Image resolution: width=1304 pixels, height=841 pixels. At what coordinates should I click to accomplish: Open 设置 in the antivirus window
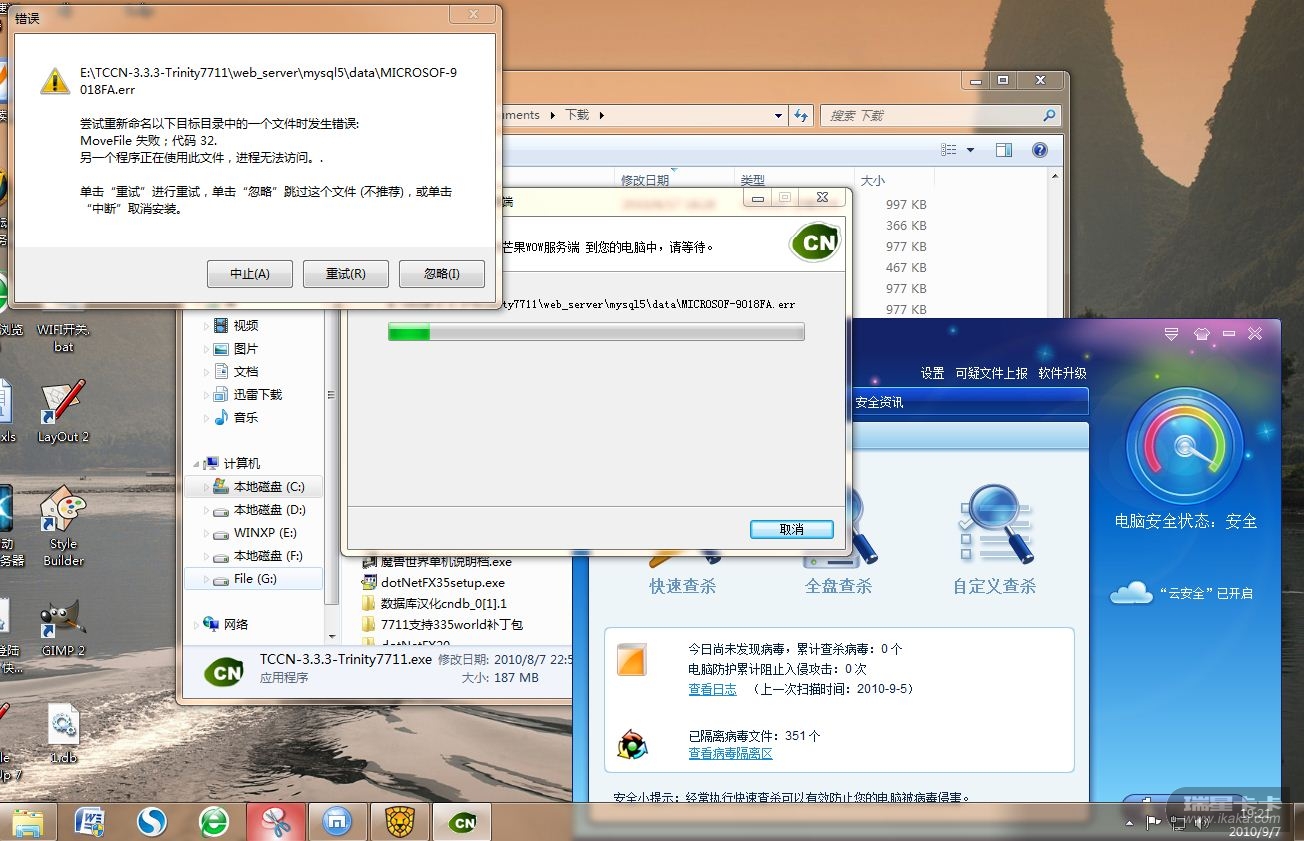pos(933,373)
